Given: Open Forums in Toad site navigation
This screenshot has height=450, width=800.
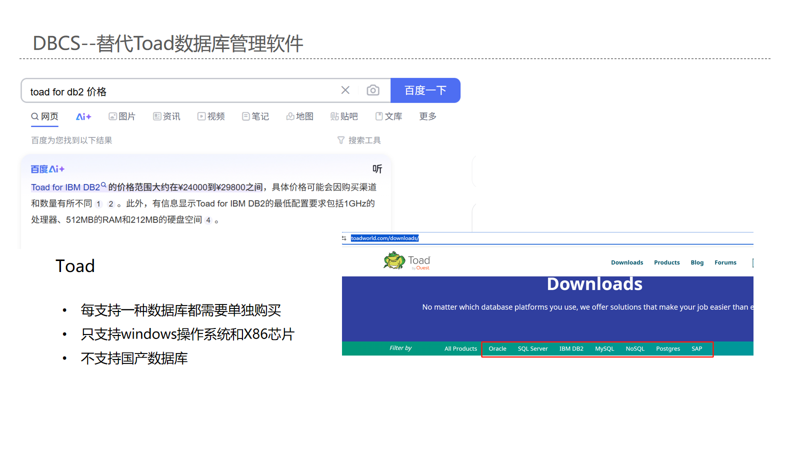Looking at the screenshot, I should [x=726, y=263].
